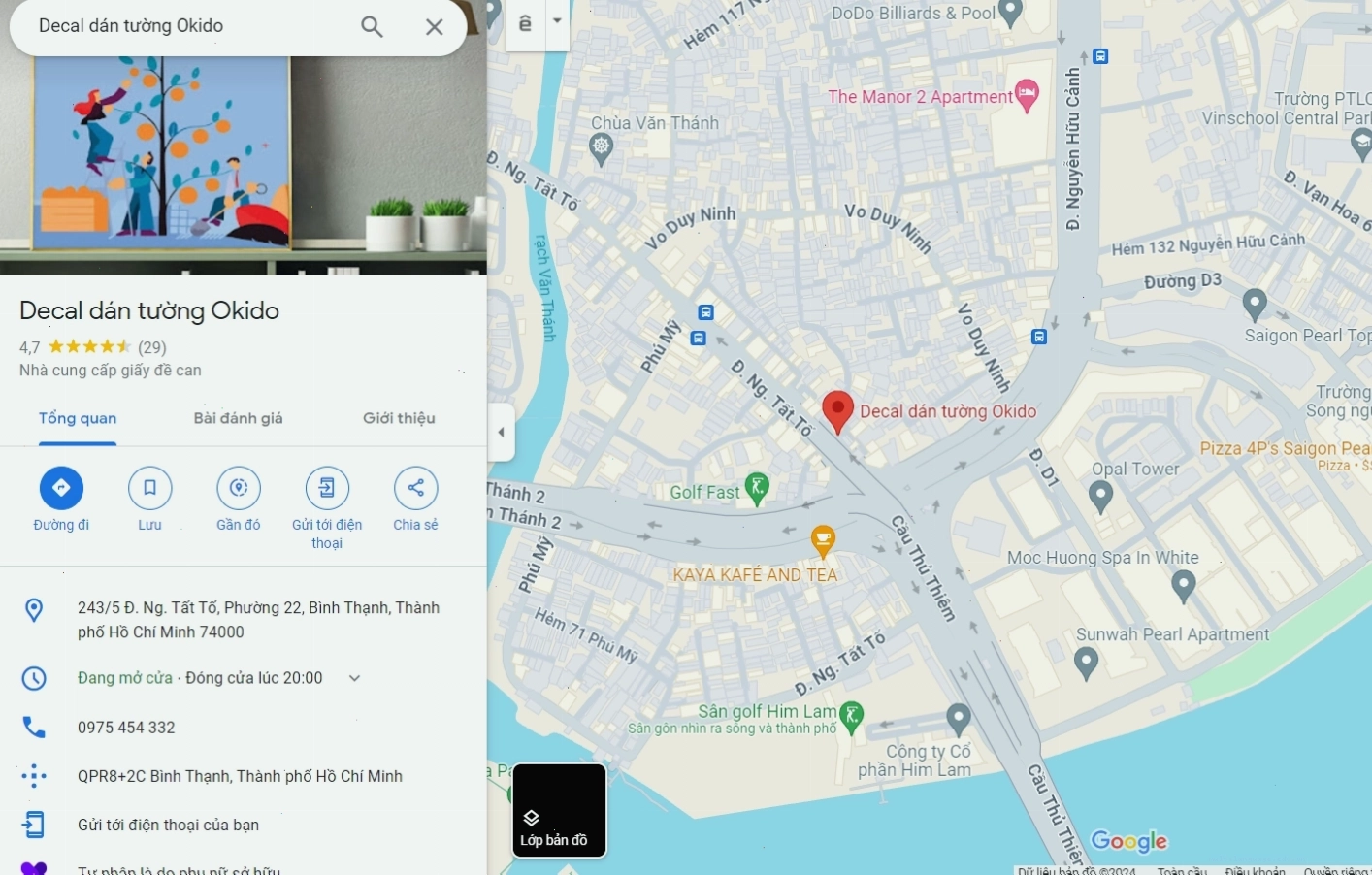Click the plus code dots icon

pos(34,776)
